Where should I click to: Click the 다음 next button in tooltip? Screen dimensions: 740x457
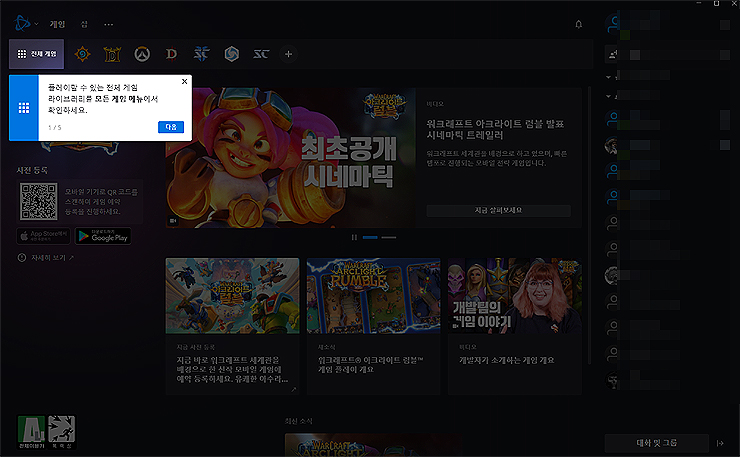(x=171, y=127)
